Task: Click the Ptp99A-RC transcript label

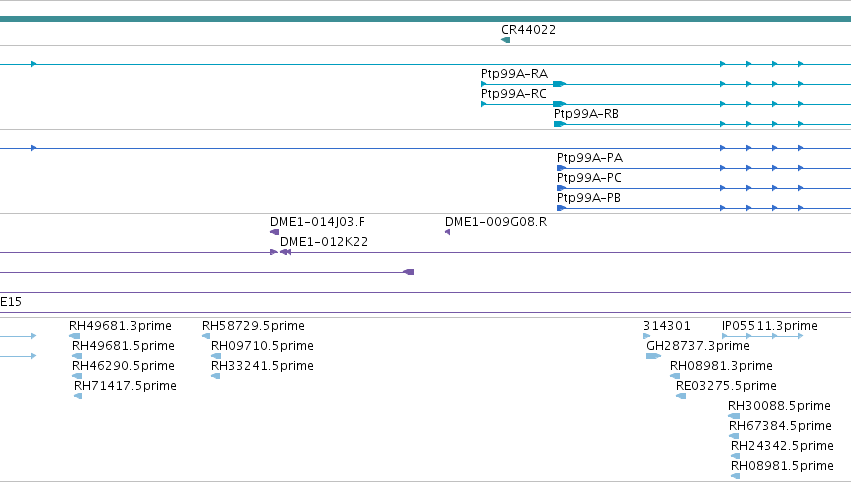Action: click(x=513, y=94)
